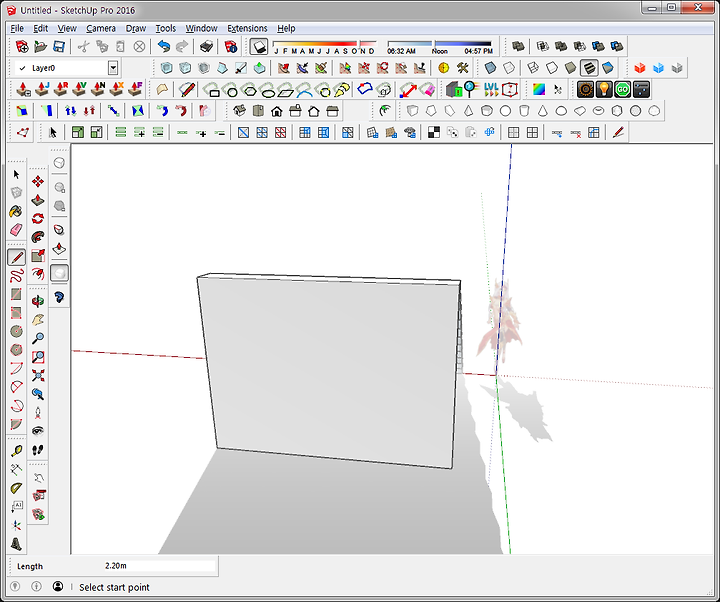This screenshot has width=720, height=602.
Task: Open the Draw menu
Action: click(x=136, y=28)
